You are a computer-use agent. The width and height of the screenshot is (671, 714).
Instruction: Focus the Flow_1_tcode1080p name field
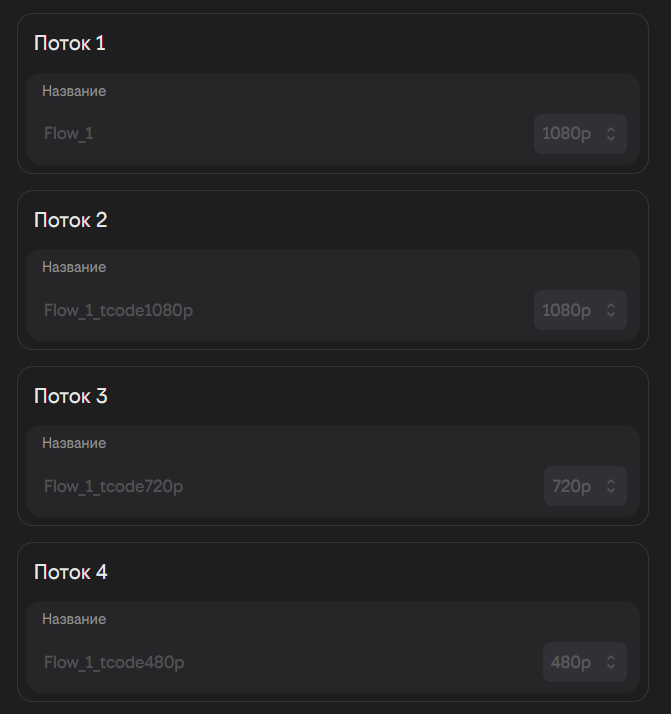[280, 310]
